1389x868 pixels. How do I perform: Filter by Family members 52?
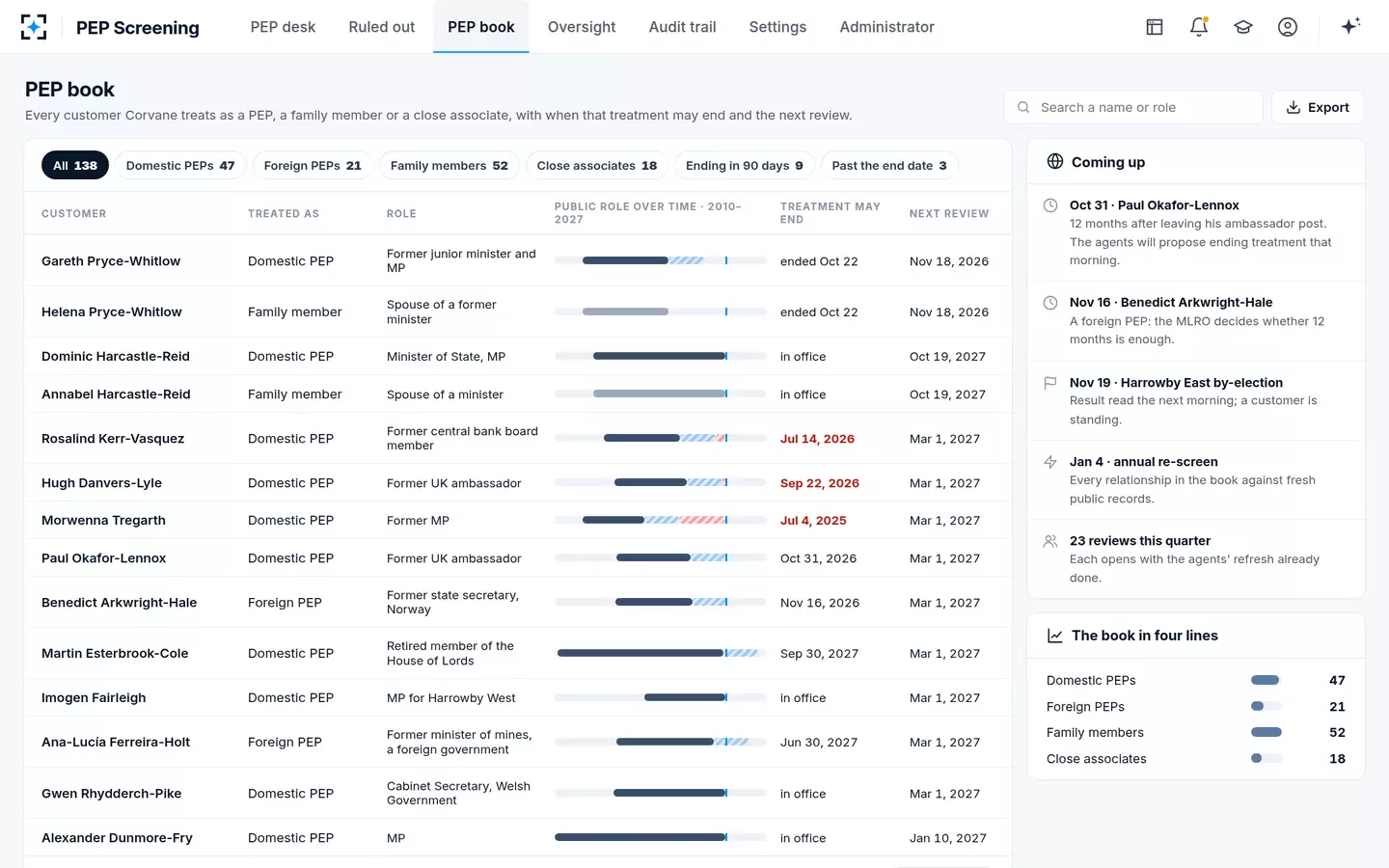coord(449,165)
